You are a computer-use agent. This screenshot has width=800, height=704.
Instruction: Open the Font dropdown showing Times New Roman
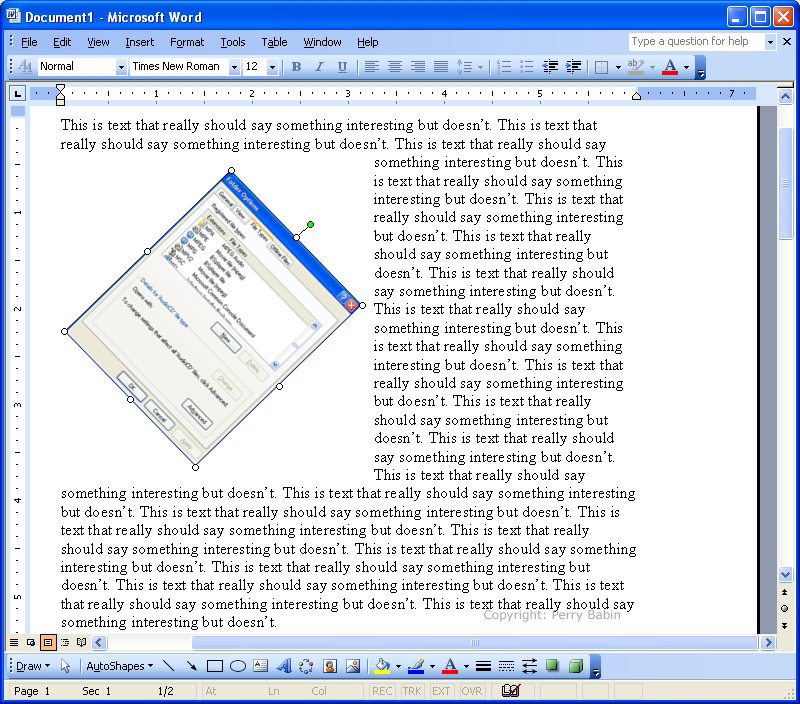click(x=234, y=67)
